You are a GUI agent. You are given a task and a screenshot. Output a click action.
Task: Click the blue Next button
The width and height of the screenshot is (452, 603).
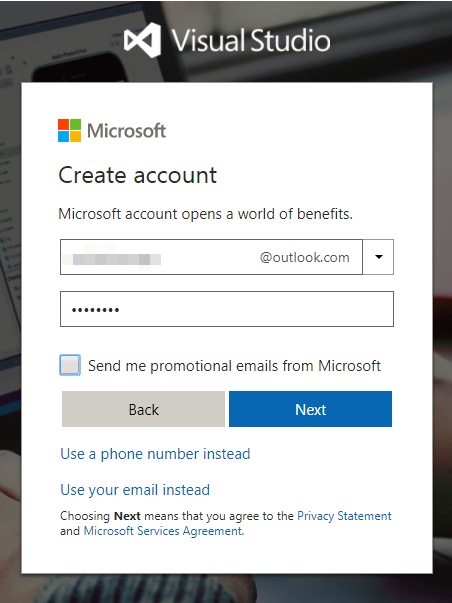click(310, 409)
